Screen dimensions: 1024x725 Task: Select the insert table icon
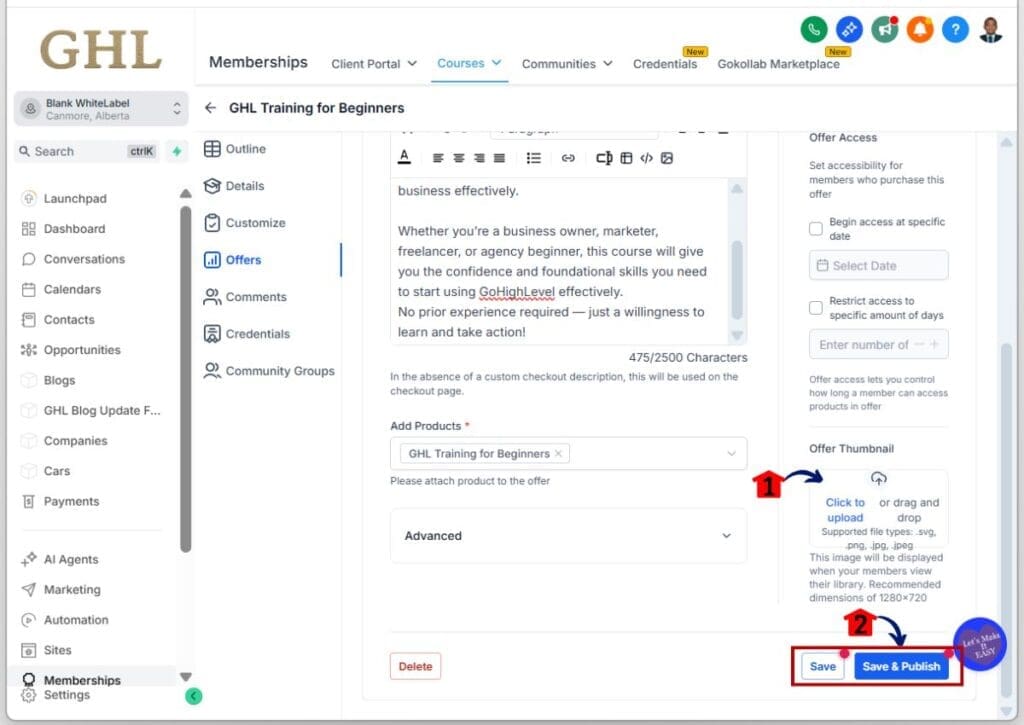625,157
